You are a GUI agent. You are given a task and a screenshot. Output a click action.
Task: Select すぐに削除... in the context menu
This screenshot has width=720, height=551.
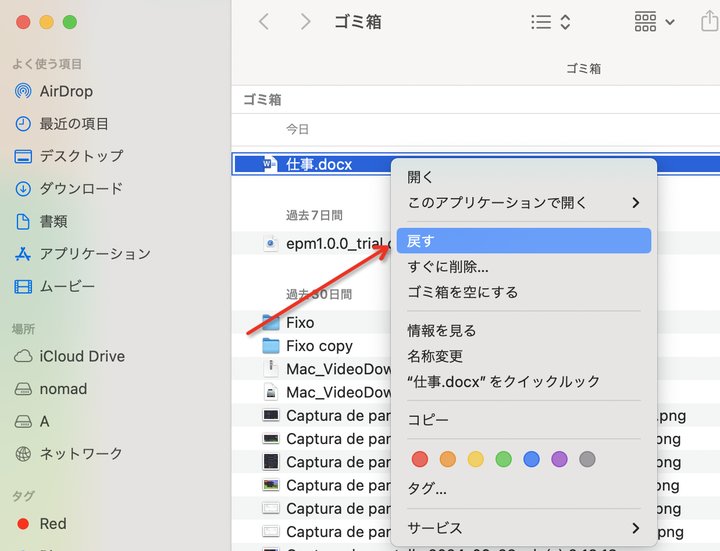(523, 266)
